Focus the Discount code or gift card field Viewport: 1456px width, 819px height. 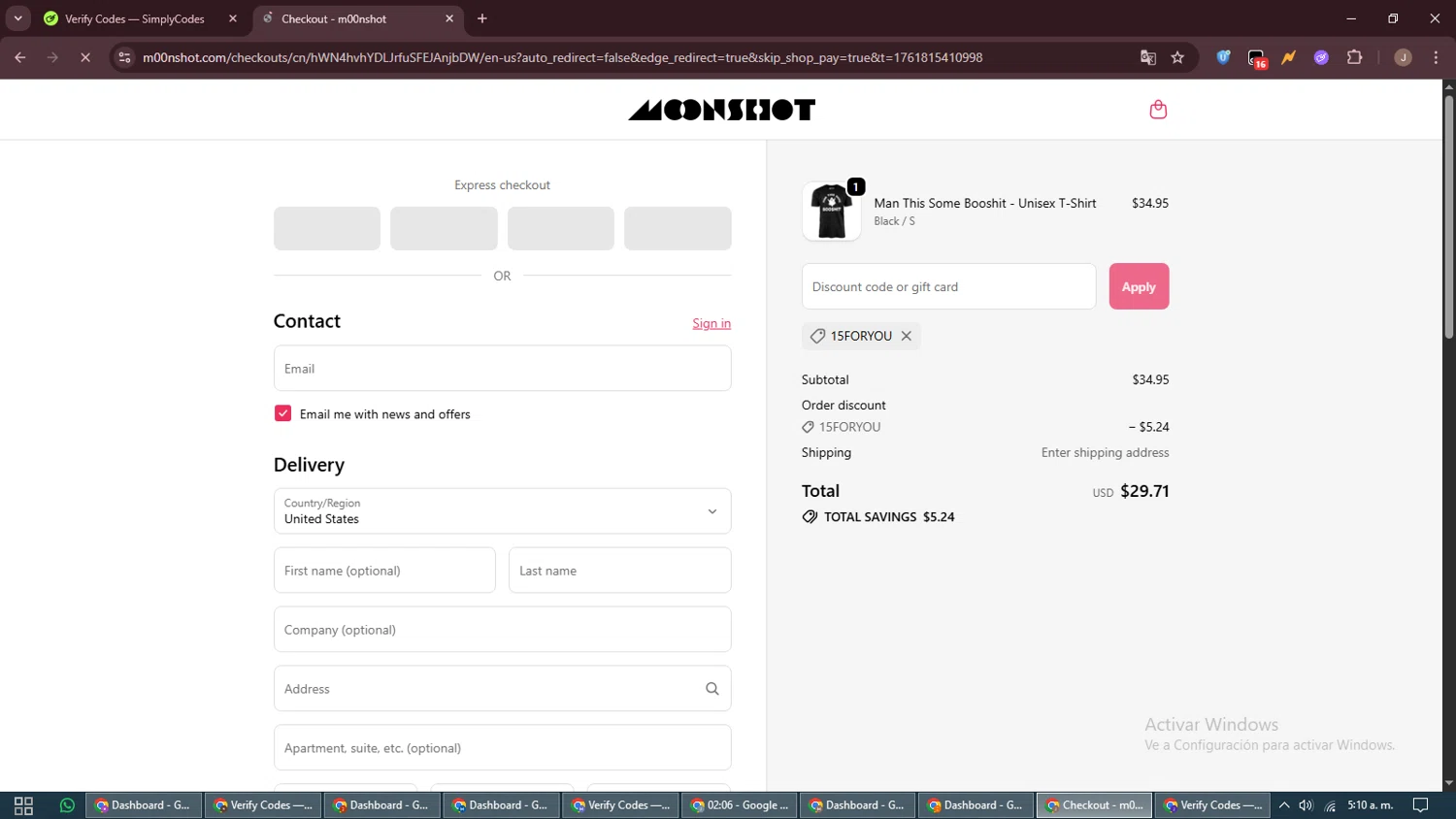(948, 286)
